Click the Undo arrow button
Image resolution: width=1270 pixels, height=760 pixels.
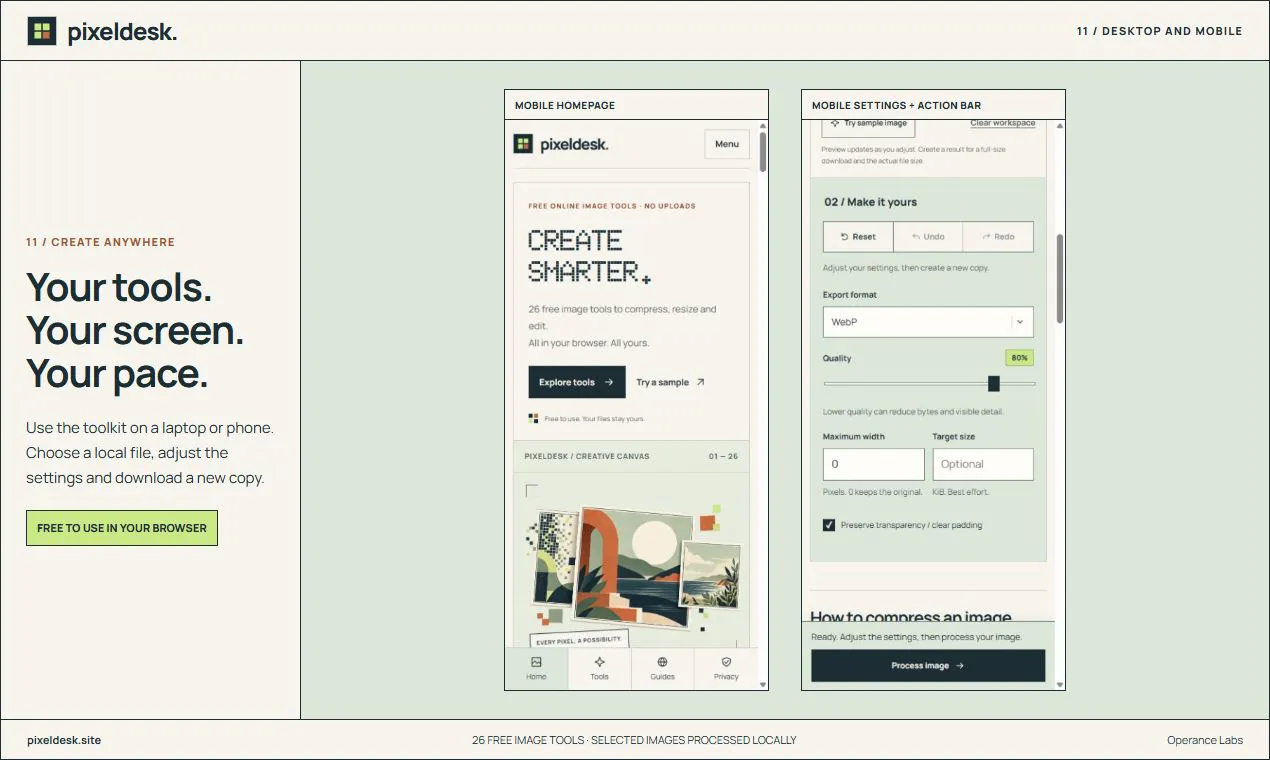coord(928,237)
